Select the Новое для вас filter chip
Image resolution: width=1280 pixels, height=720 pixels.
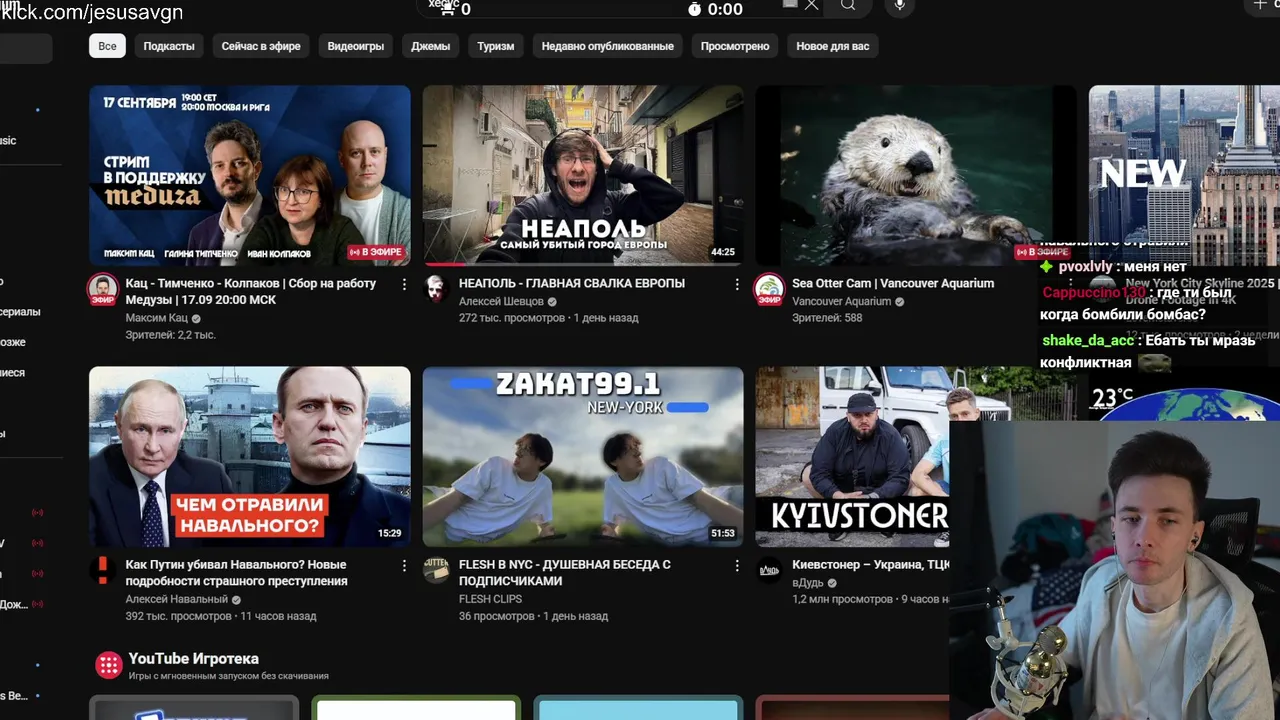[x=832, y=46]
